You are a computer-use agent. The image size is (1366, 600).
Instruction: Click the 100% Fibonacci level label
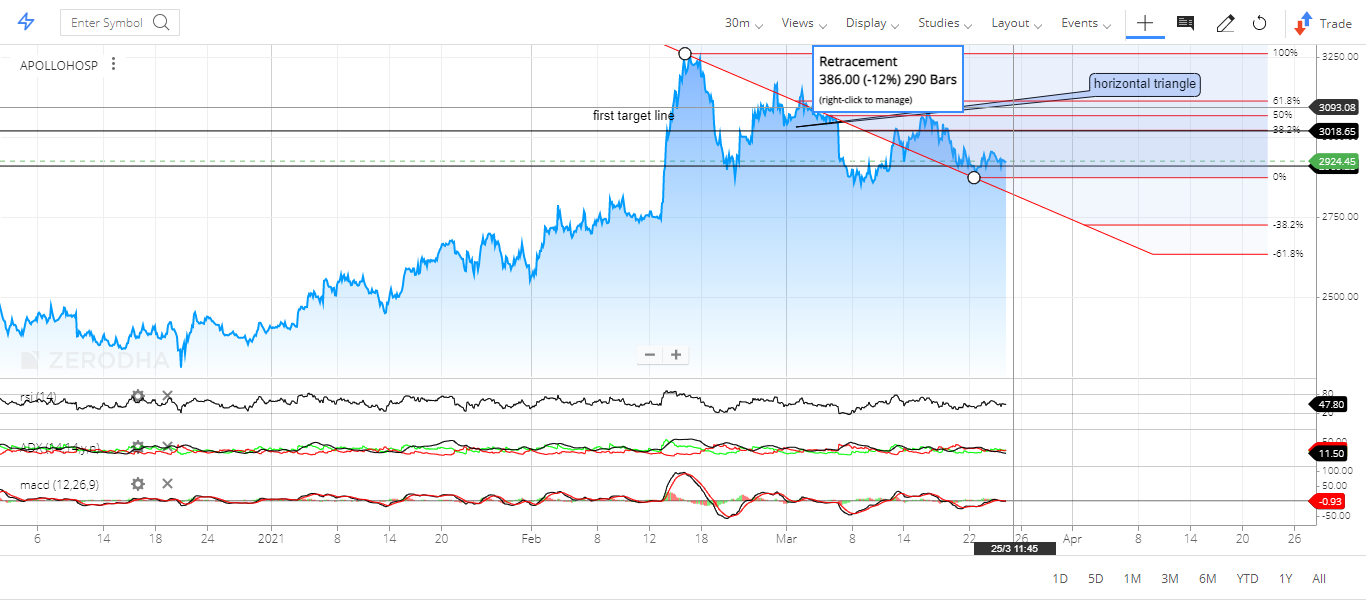click(1285, 53)
